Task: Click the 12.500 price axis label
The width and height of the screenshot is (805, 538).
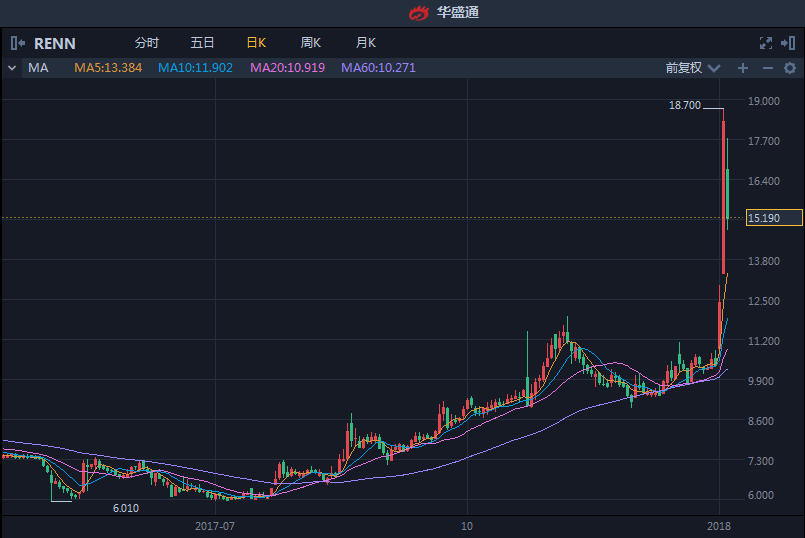Action: [x=763, y=301]
